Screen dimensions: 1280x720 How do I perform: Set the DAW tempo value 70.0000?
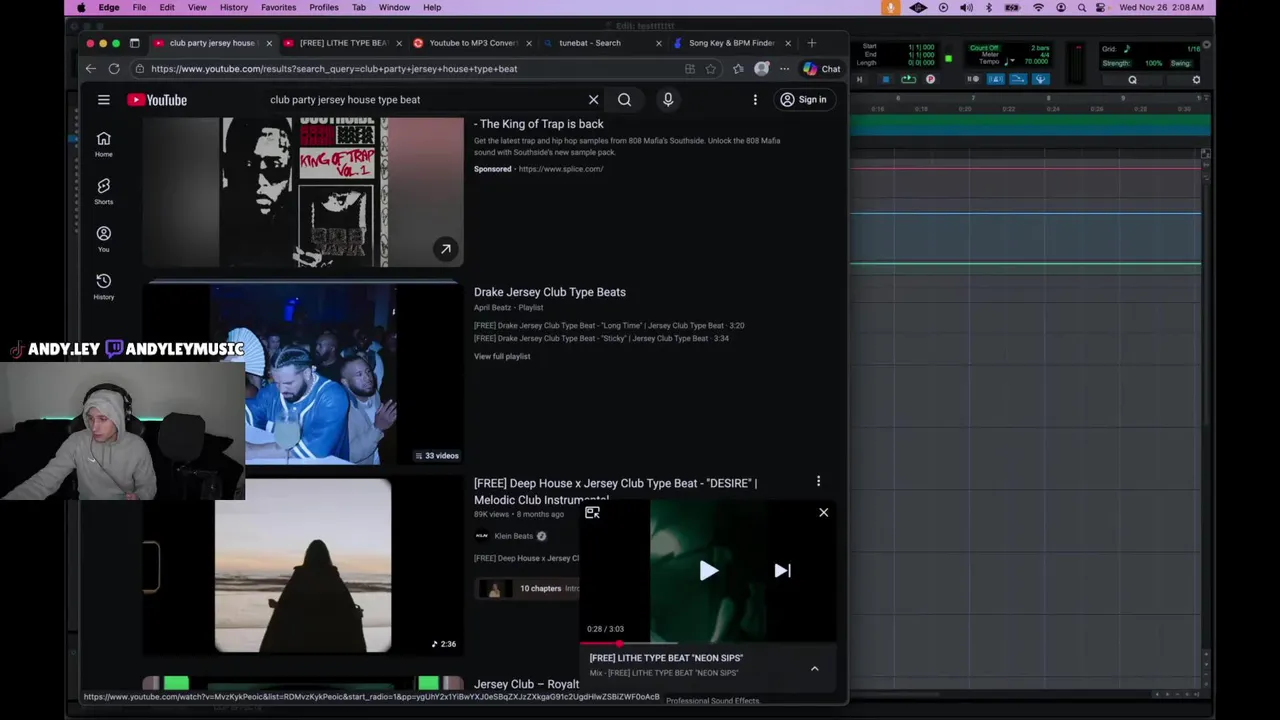click(x=1036, y=62)
